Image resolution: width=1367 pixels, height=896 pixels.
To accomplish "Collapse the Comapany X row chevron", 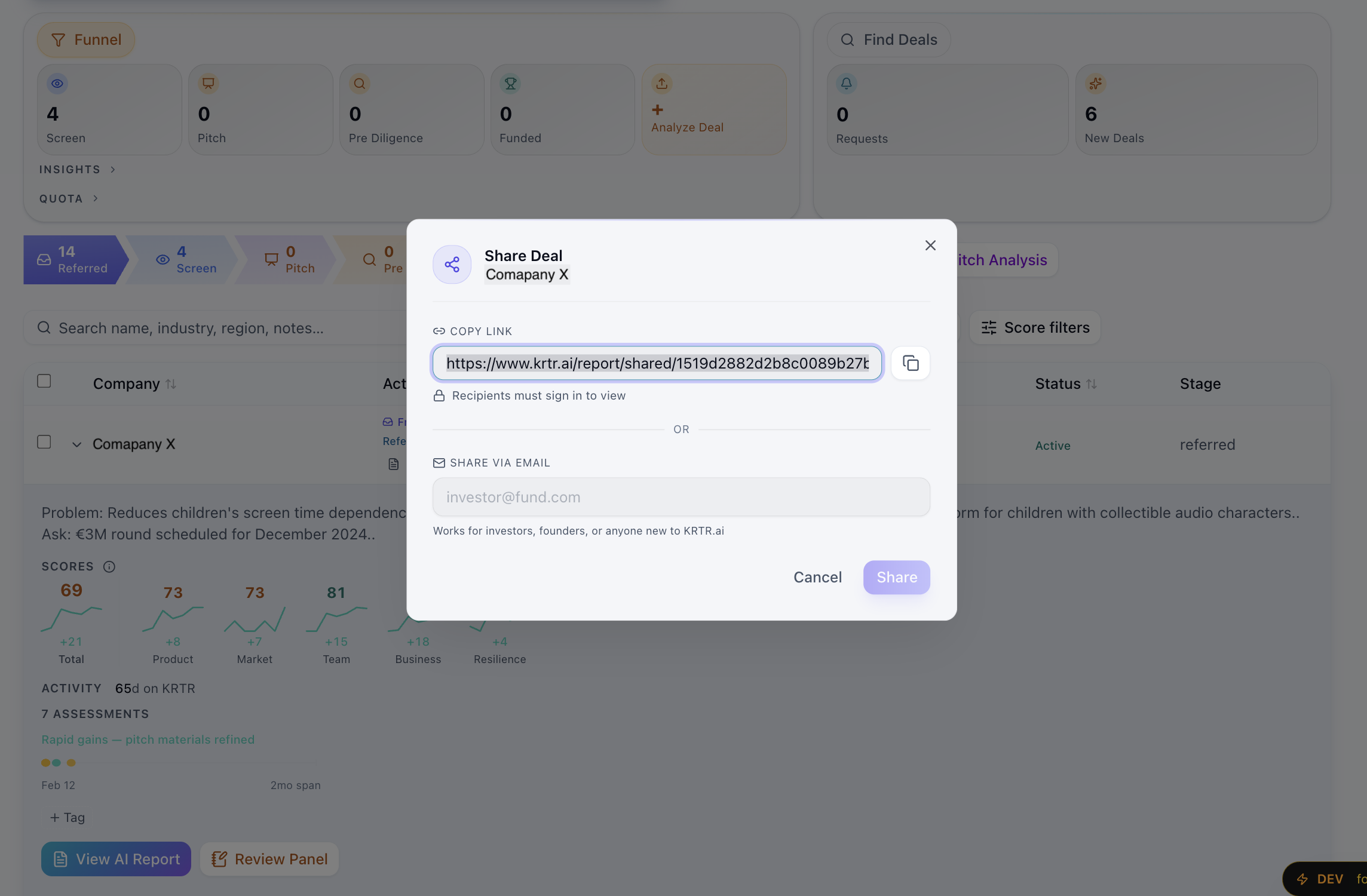I will (x=76, y=444).
